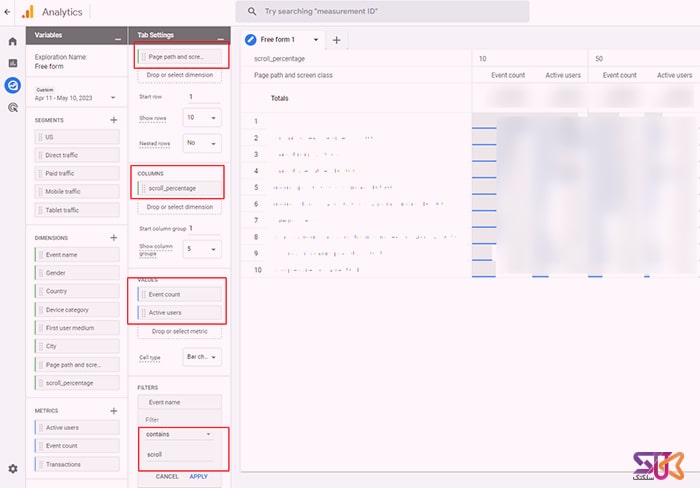Image resolution: width=700 pixels, height=488 pixels.
Task: Select the Event count metric in Variables
Action: 77,446
